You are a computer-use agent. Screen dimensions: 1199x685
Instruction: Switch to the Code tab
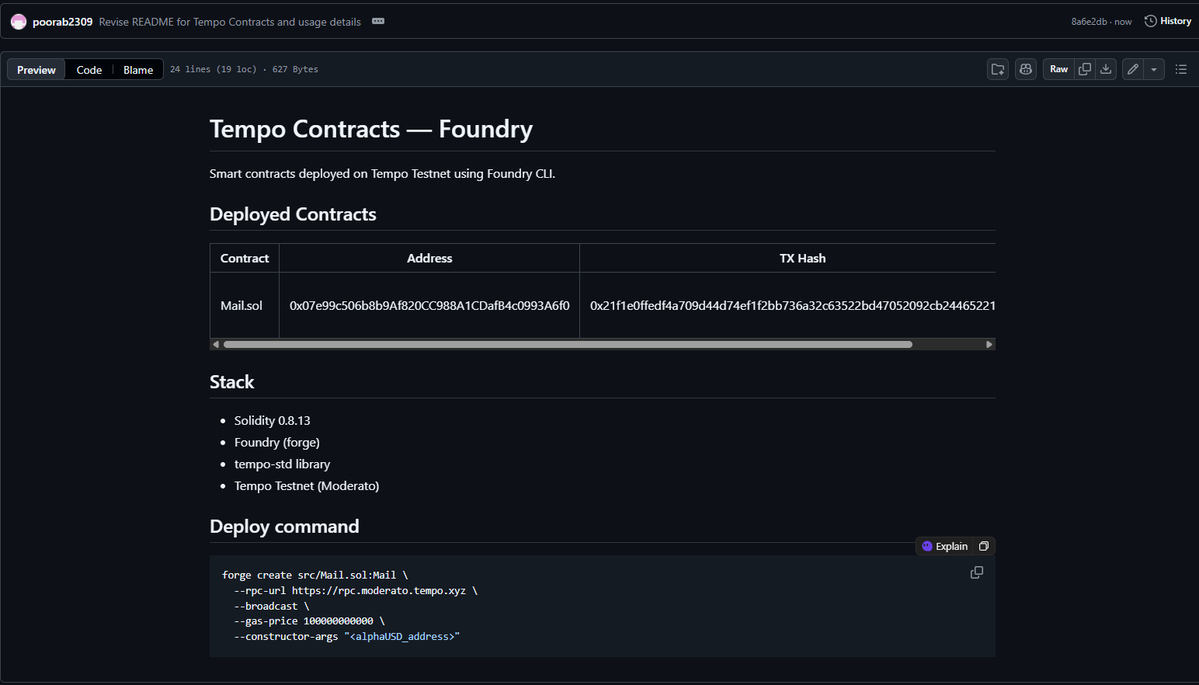89,70
